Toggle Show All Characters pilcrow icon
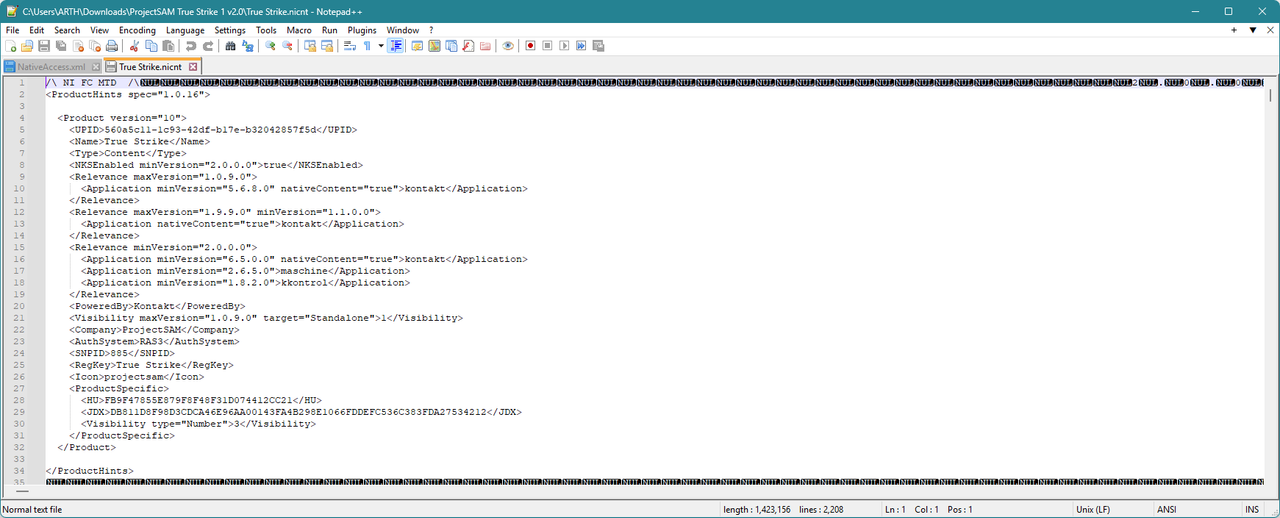The width and height of the screenshot is (1280, 518). pyautogui.click(x=367, y=46)
